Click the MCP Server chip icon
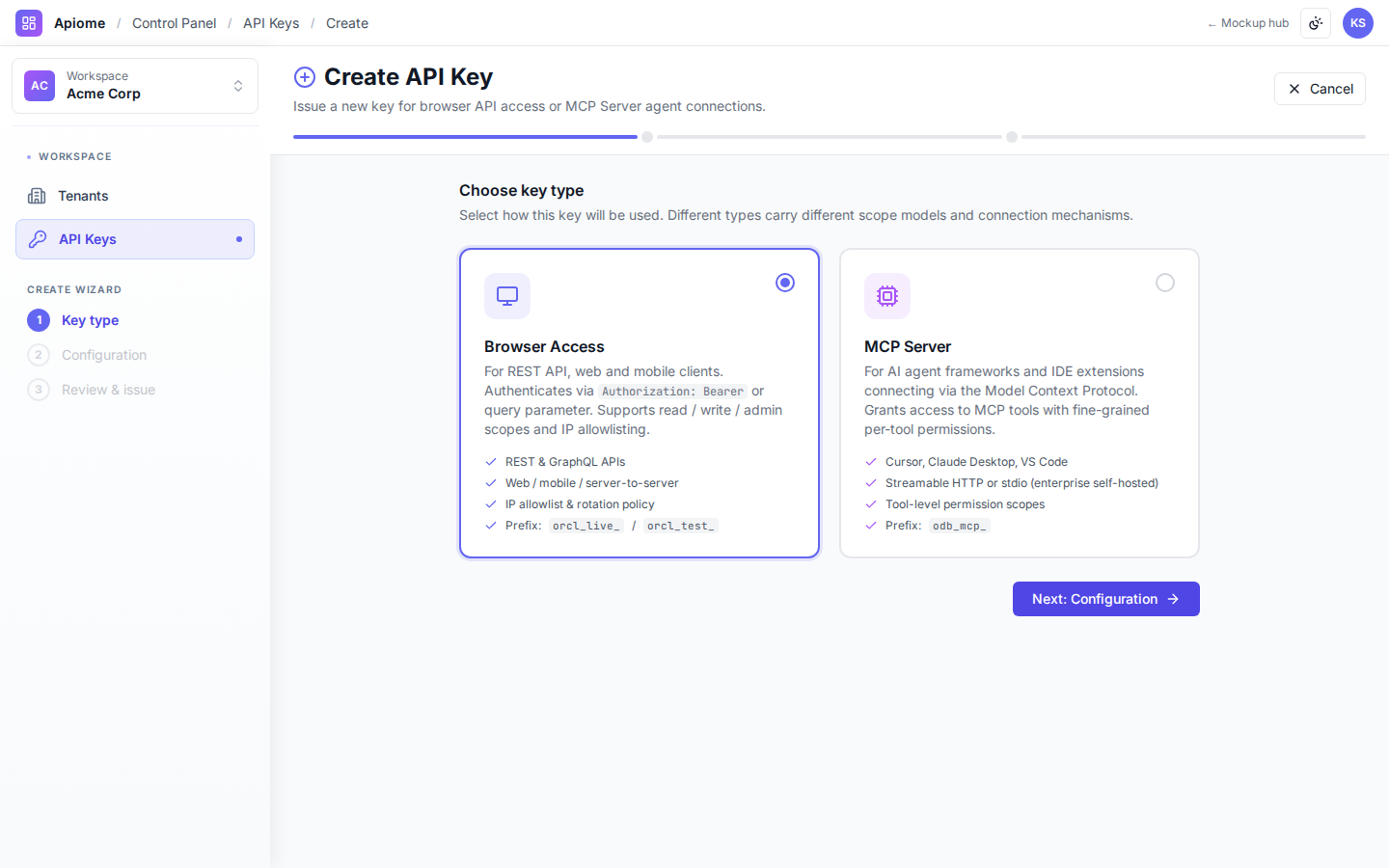Screen dimensions: 1389x868 tap(887, 296)
